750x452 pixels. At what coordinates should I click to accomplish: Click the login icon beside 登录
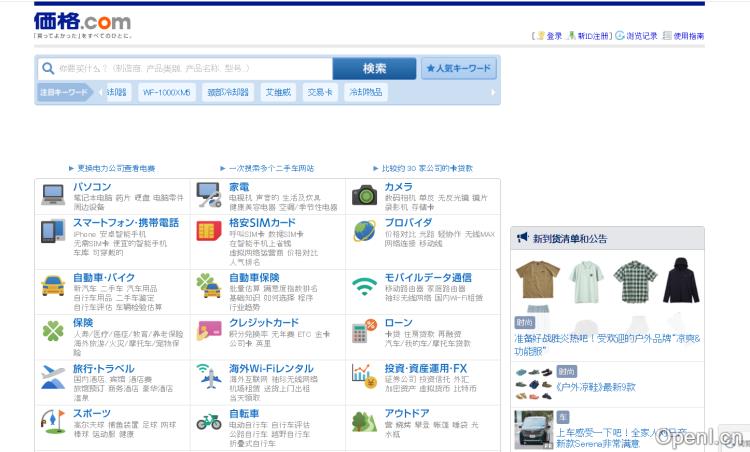(x=541, y=36)
